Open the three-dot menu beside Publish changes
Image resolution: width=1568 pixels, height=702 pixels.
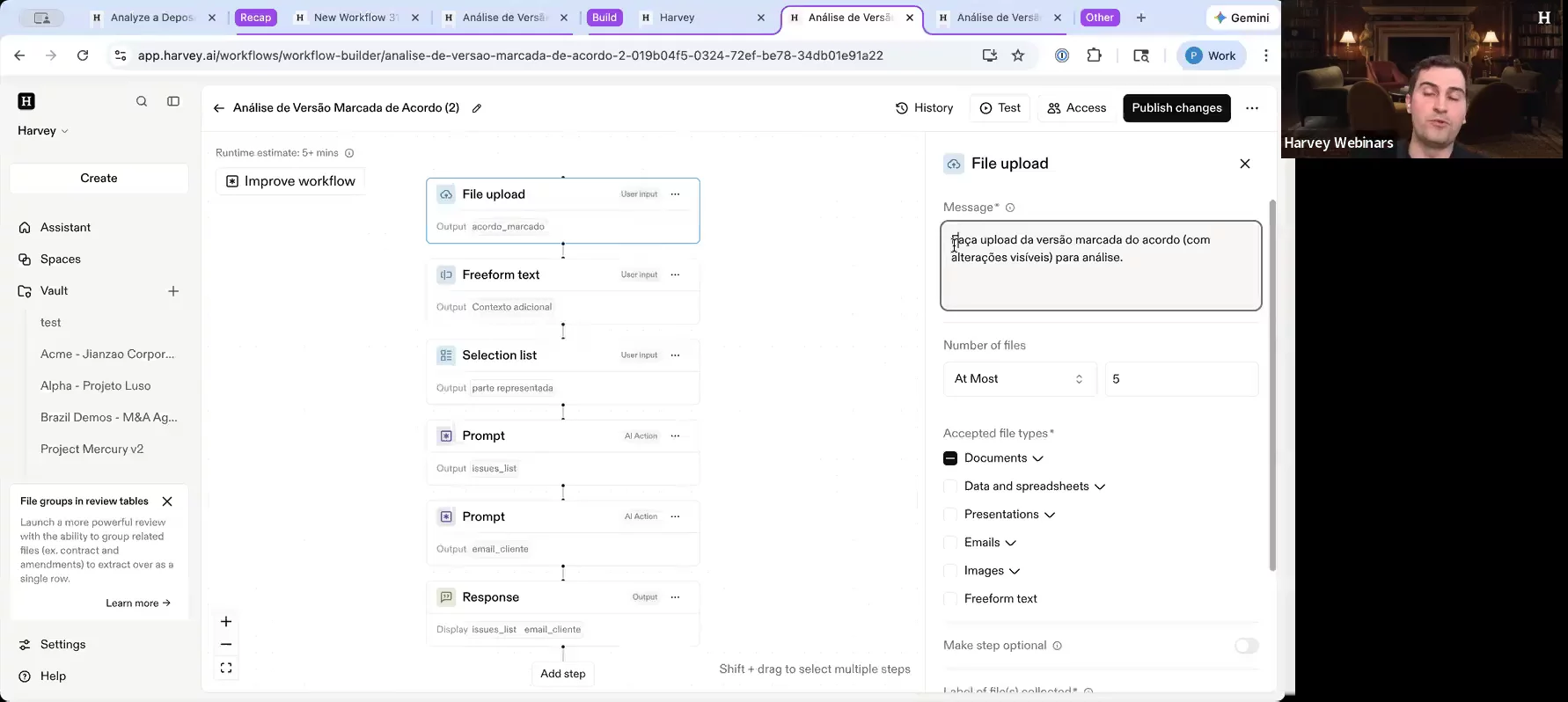(1252, 108)
